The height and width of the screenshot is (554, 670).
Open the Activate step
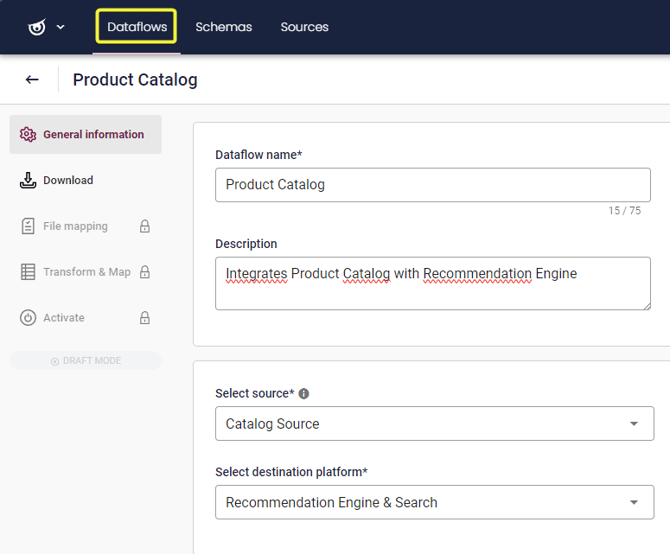click(x=85, y=318)
